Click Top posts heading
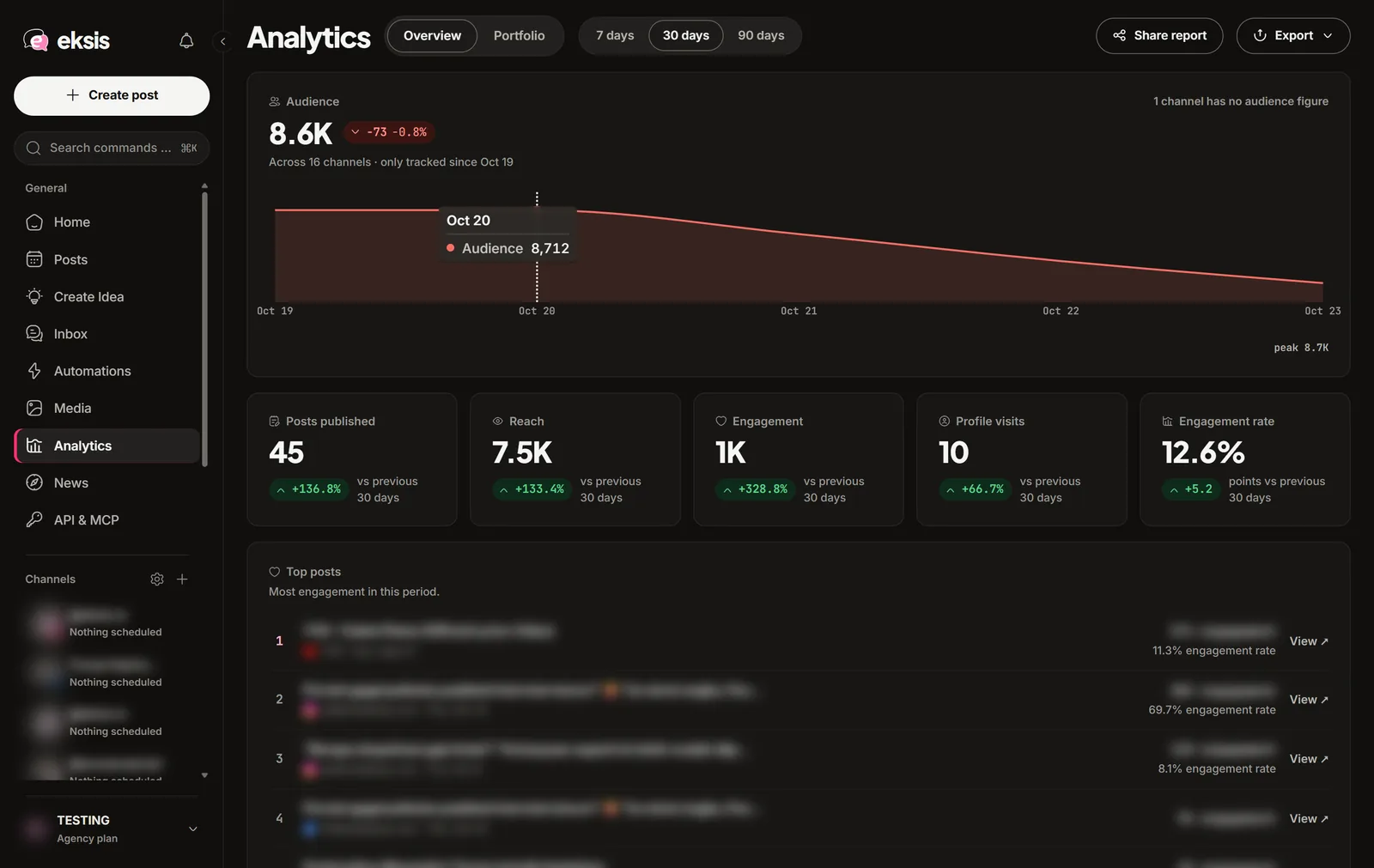This screenshot has width=1374, height=868. [313, 572]
